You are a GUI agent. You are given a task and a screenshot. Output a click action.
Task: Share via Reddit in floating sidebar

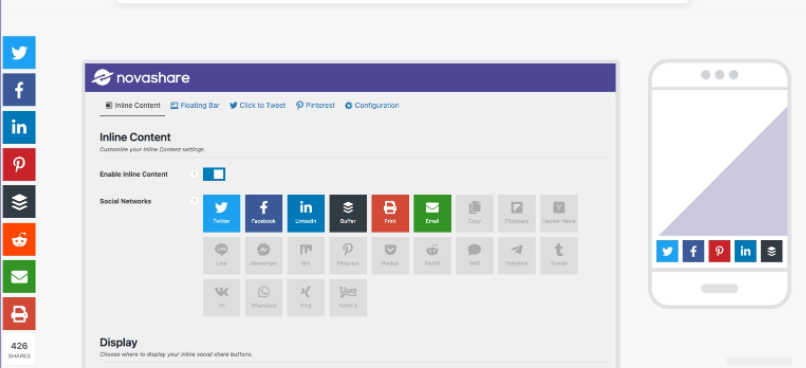19,240
